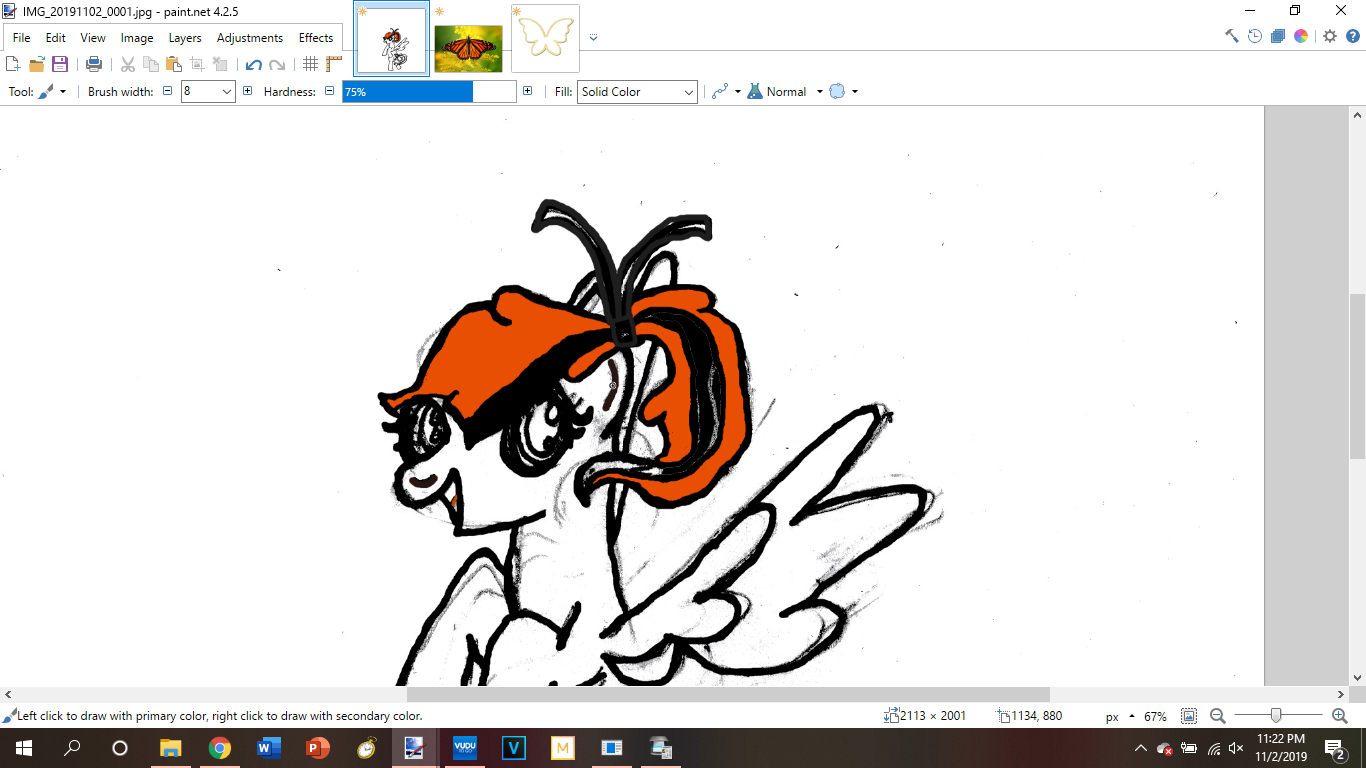Open the Effects menu
The image size is (1366, 768).
click(316, 38)
